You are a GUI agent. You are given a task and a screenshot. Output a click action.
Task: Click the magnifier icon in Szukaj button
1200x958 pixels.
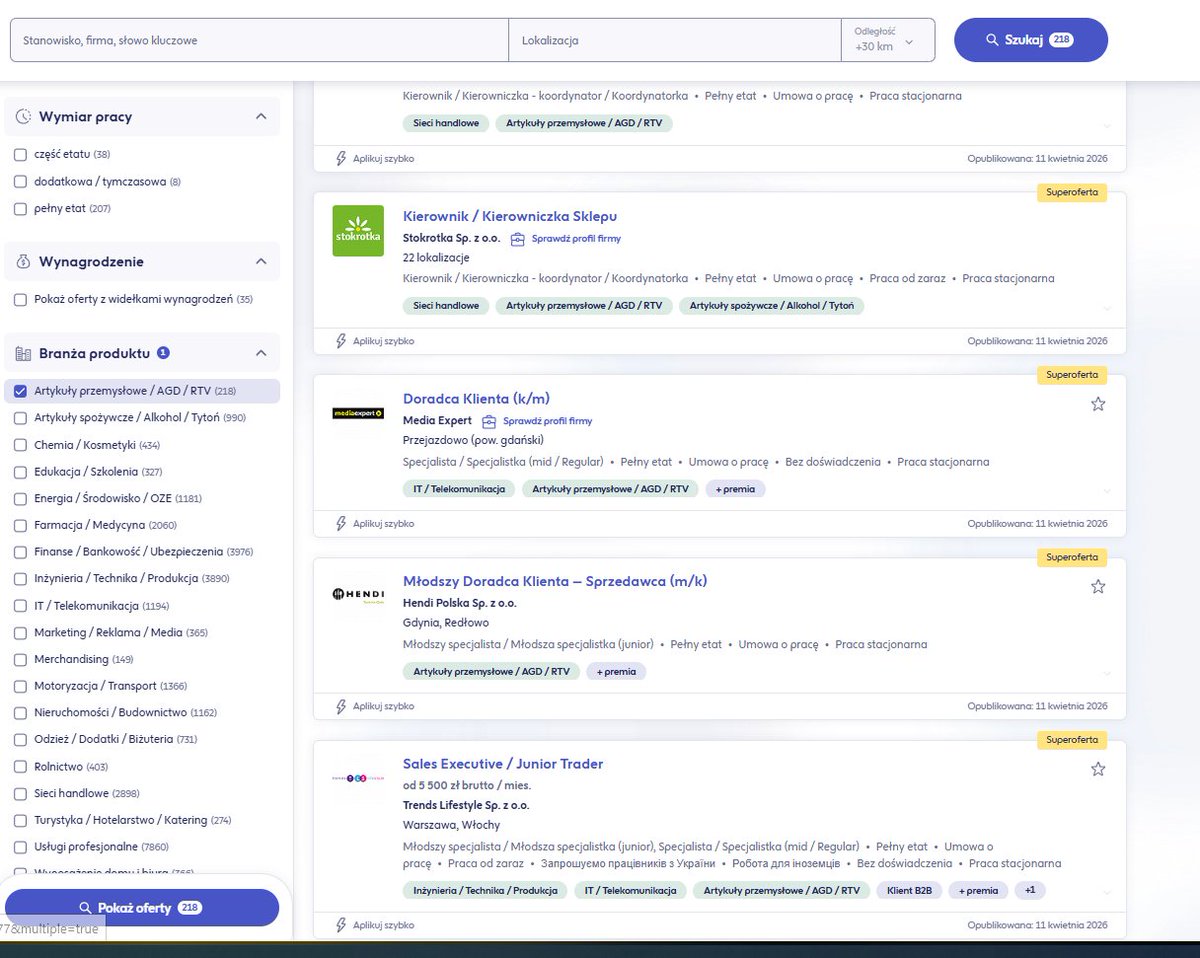pyautogui.click(x=992, y=40)
